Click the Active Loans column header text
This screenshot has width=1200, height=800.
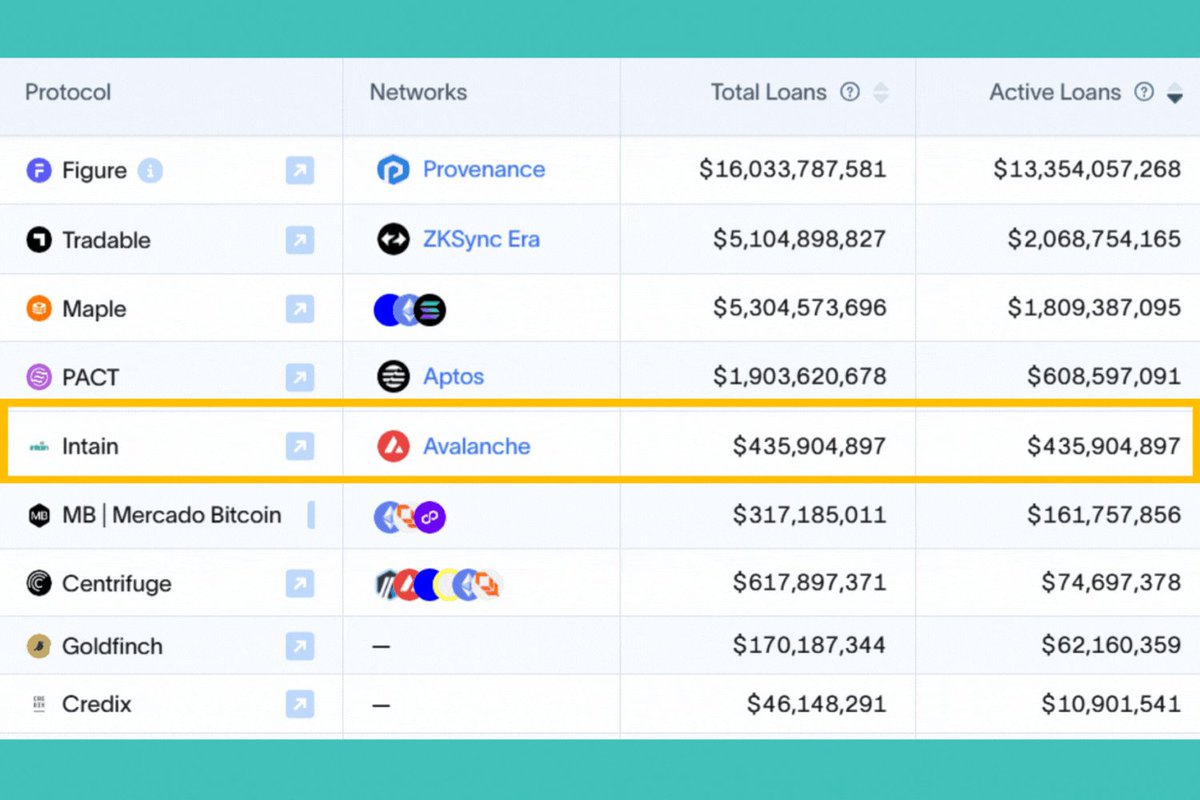tap(1055, 92)
